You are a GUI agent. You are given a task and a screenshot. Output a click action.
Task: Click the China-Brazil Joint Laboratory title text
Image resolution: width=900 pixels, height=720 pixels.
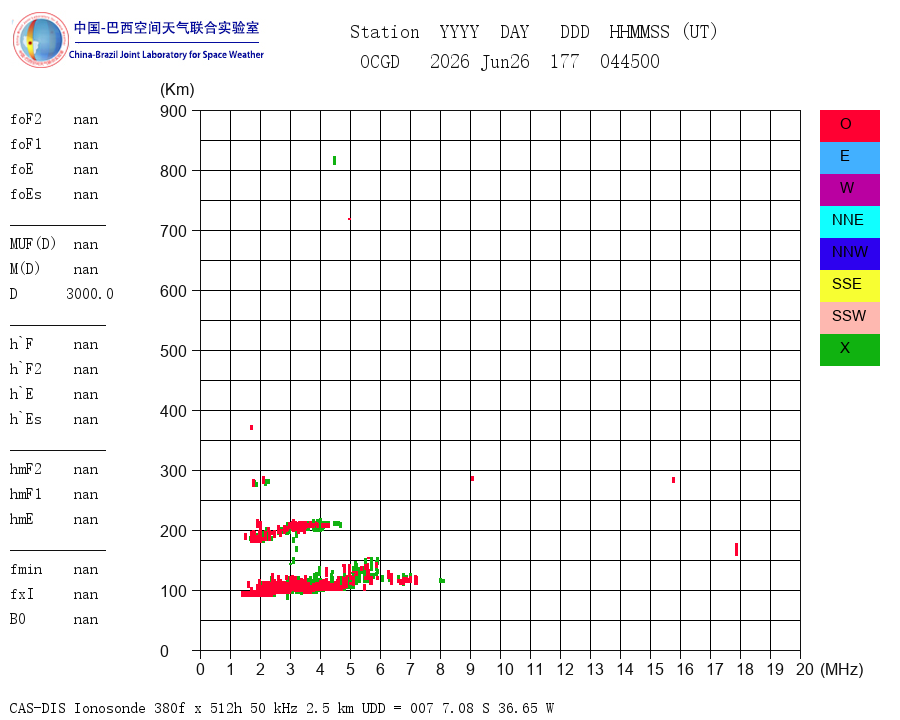pyautogui.click(x=166, y=55)
